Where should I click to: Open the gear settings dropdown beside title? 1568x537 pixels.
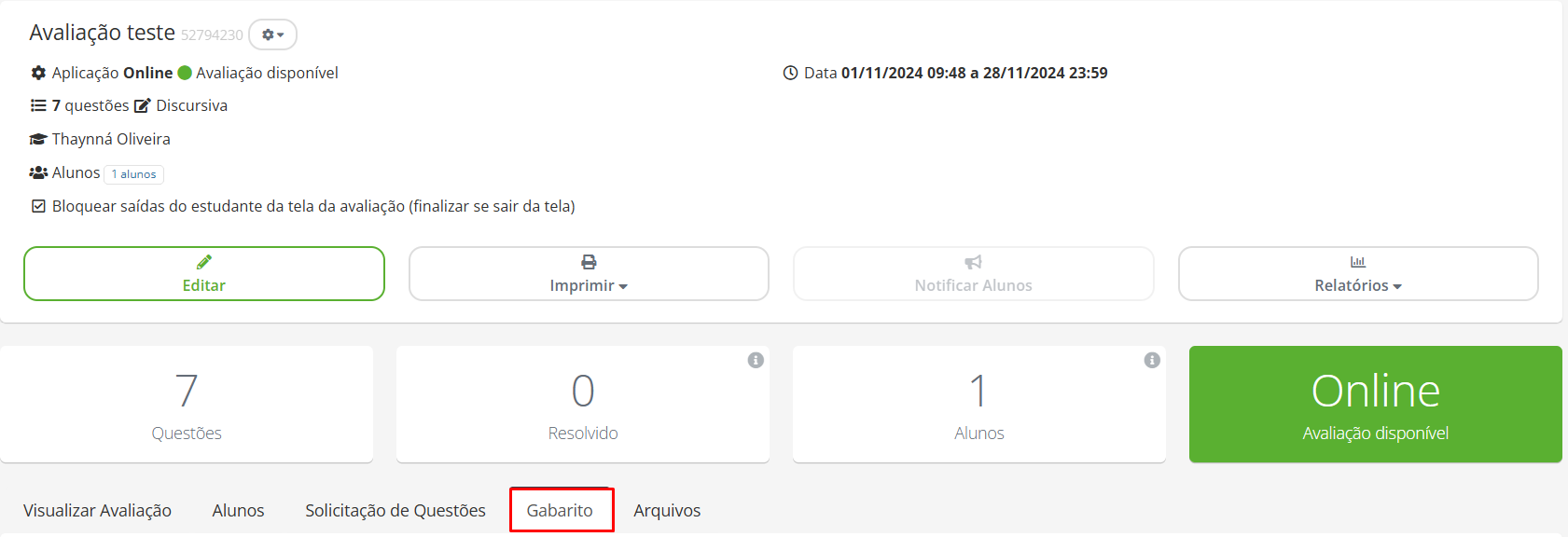pyautogui.click(x=272, y=34)
